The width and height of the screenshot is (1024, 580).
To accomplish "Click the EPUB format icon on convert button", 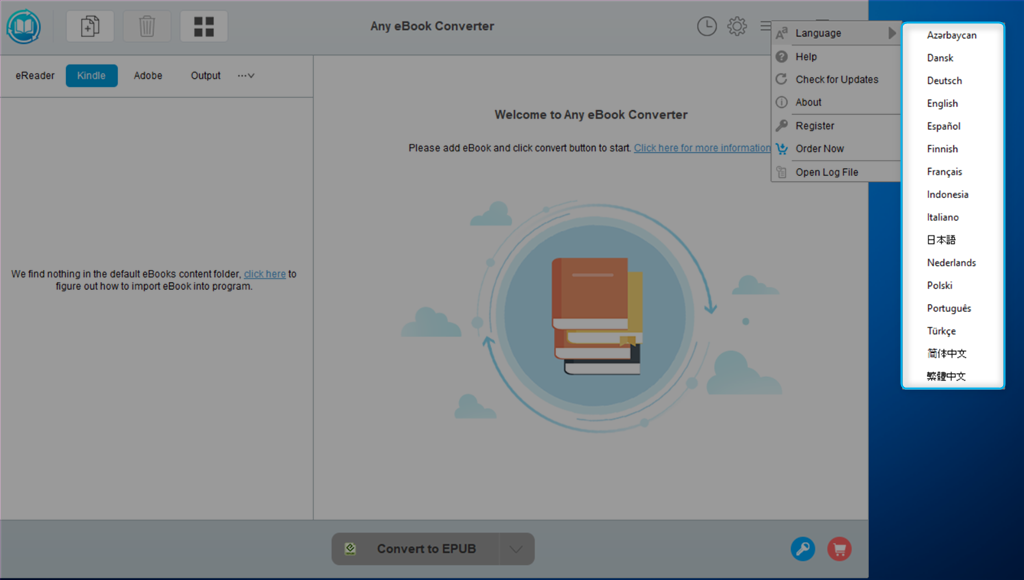I will coord(351,549).
